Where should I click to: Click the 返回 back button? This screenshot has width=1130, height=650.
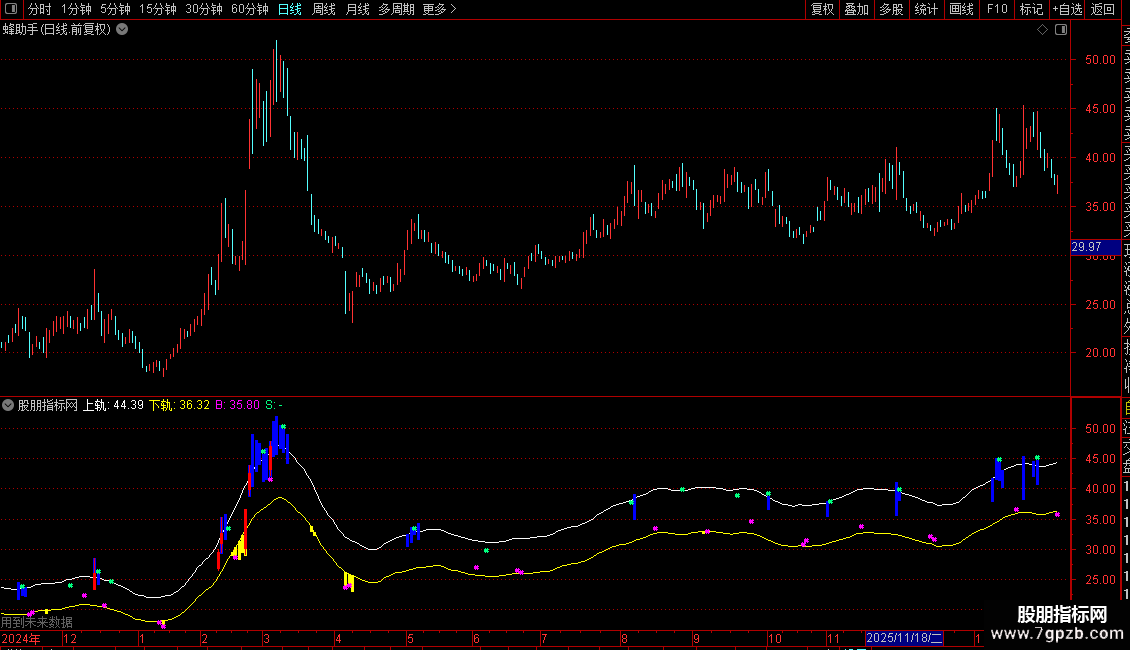tap(1103, 9)
